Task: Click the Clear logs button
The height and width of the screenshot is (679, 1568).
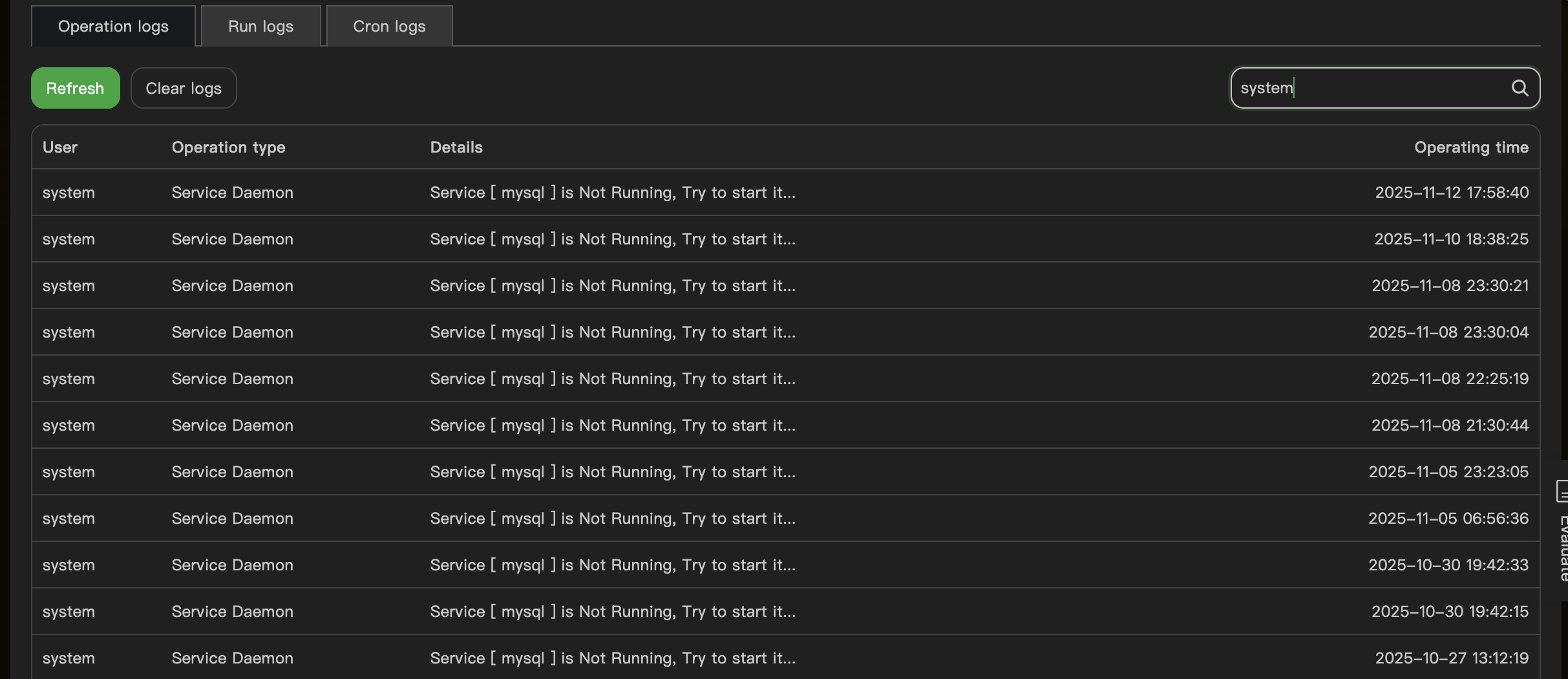Action: click(184, 89)
